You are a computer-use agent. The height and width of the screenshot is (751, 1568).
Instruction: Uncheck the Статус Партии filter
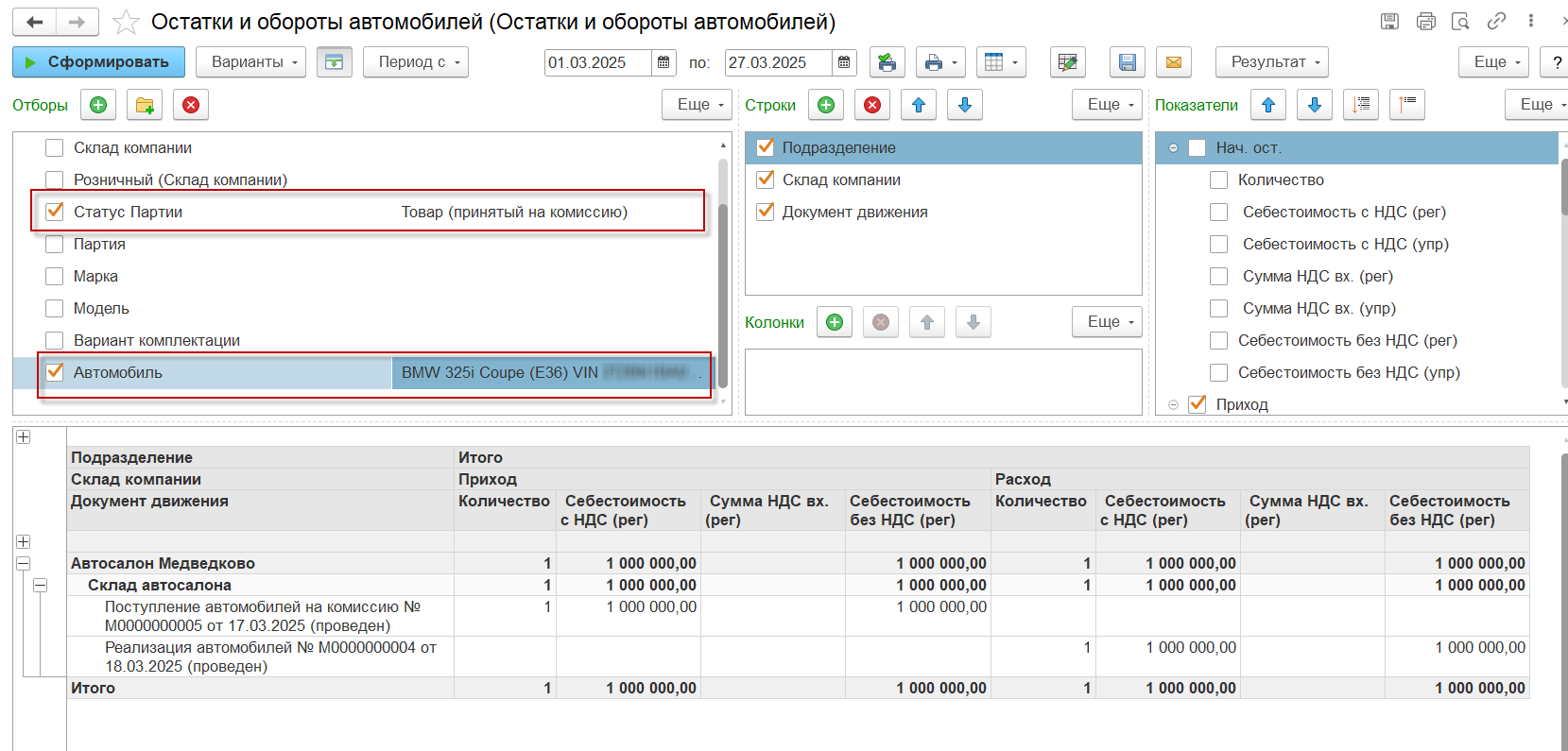pos(55,212)
